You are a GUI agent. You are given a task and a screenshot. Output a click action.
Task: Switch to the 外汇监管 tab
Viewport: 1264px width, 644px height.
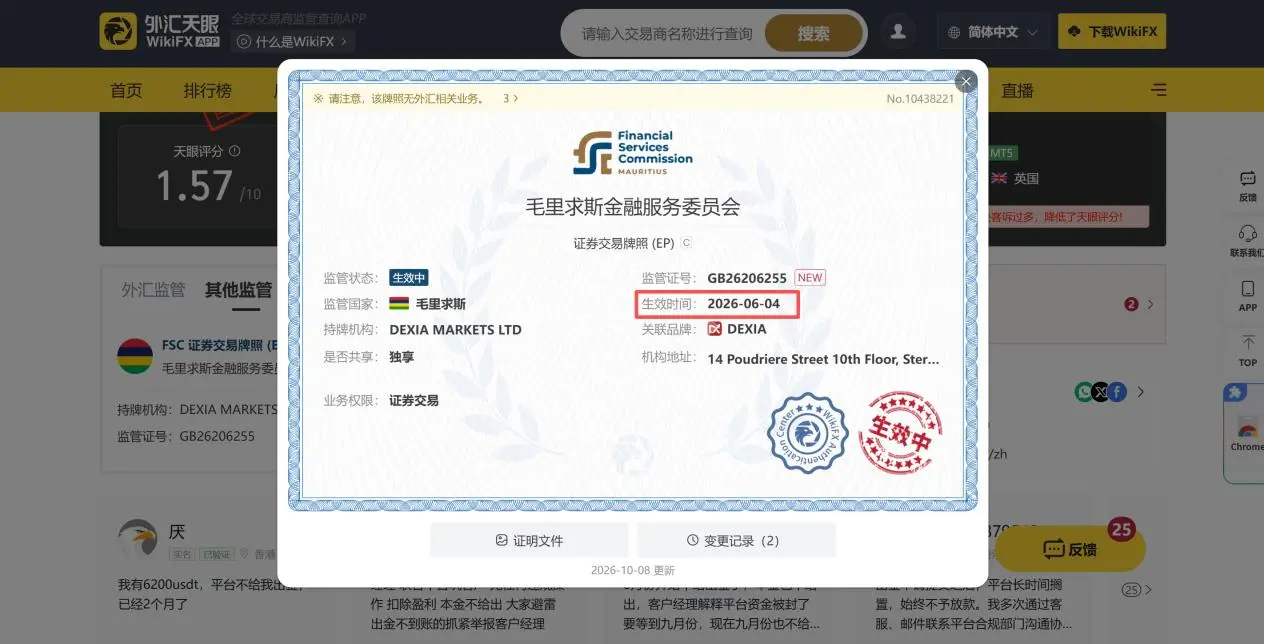tap(153, 290)
